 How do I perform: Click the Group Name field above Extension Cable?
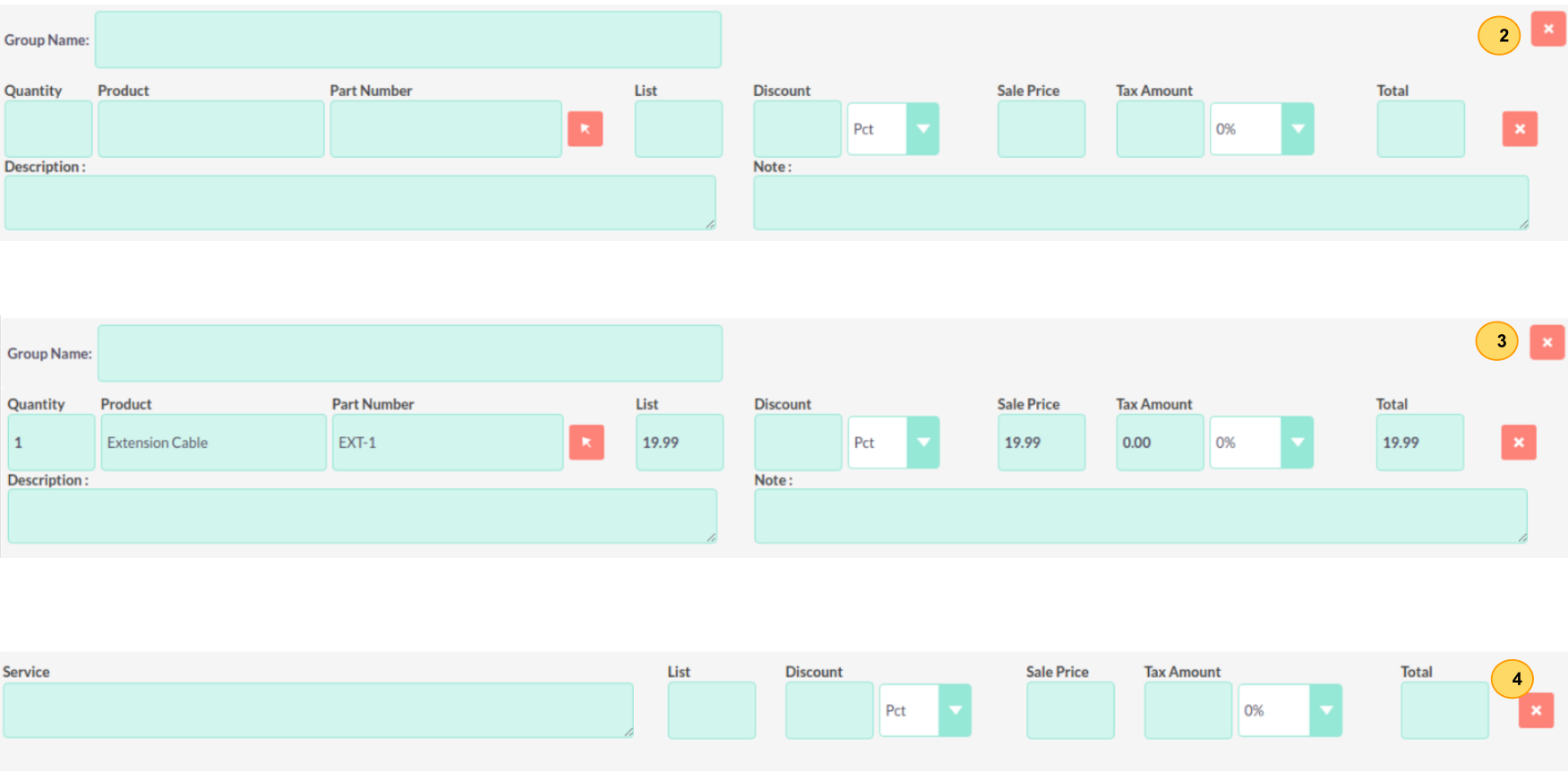click(x=409, y=354)
